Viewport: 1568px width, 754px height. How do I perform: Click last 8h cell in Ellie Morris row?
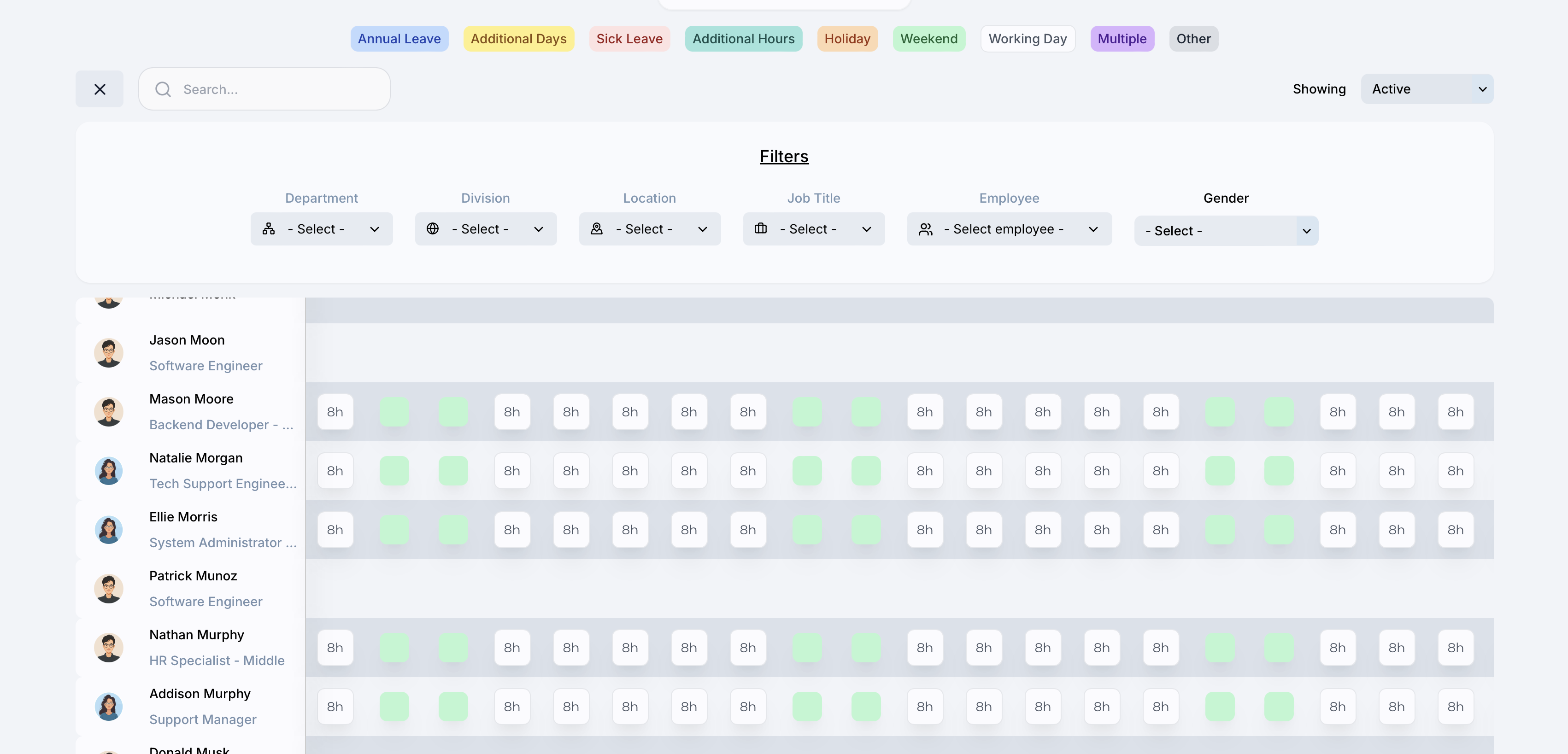pyautogui.click(x=1456, y=530)
